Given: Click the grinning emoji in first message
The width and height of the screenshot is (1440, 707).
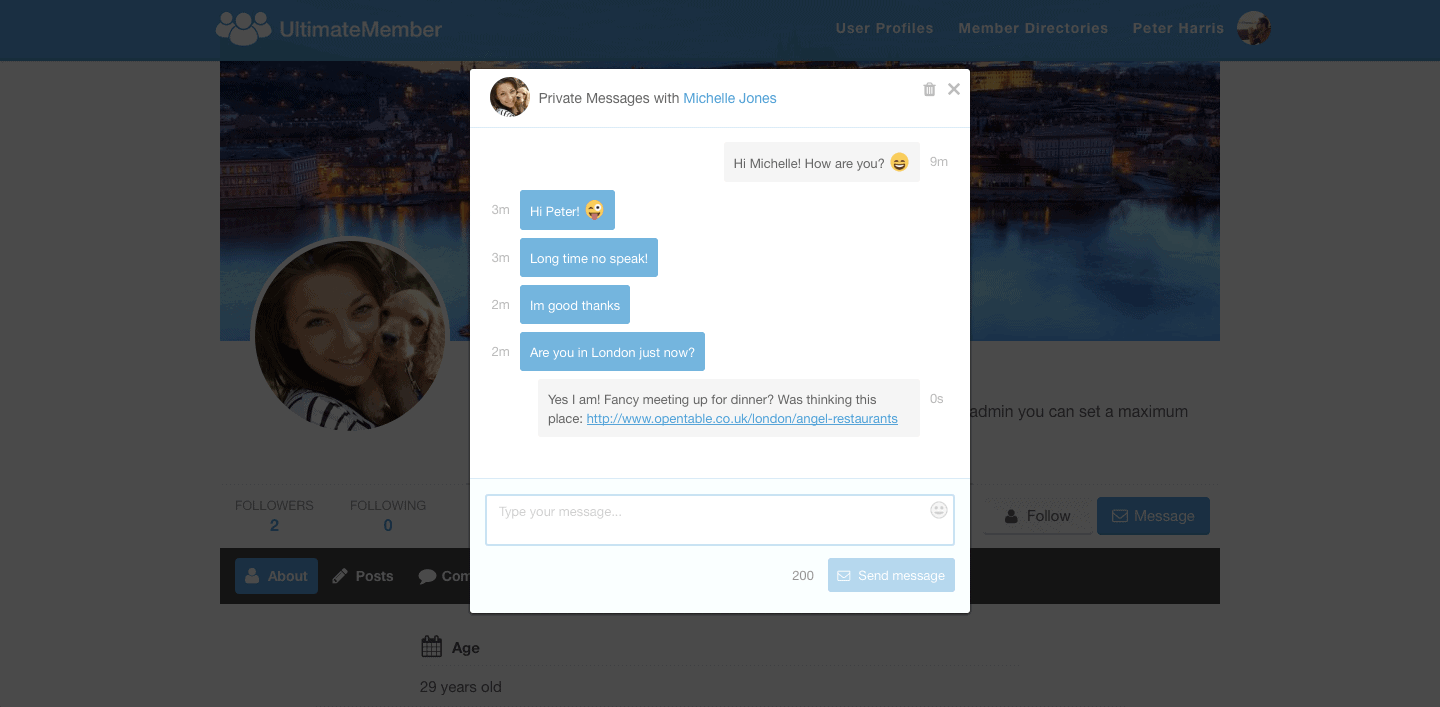Looking at the screenshot, I should 899,162.
